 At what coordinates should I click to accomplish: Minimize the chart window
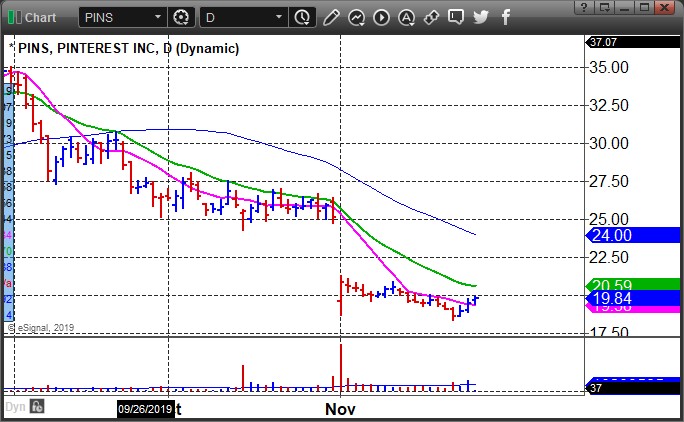click(x=625, y=7)
